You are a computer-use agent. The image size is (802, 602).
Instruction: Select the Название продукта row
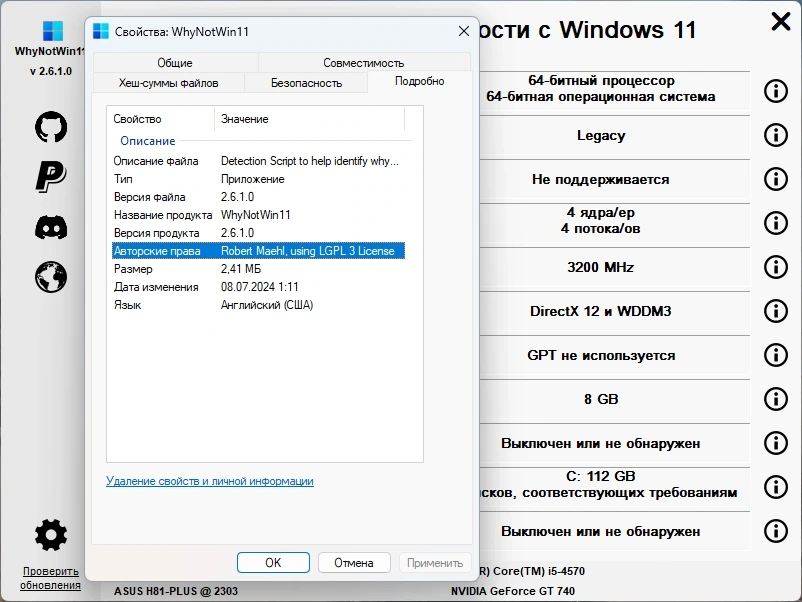pyautogui.click(x=258, y=215)
